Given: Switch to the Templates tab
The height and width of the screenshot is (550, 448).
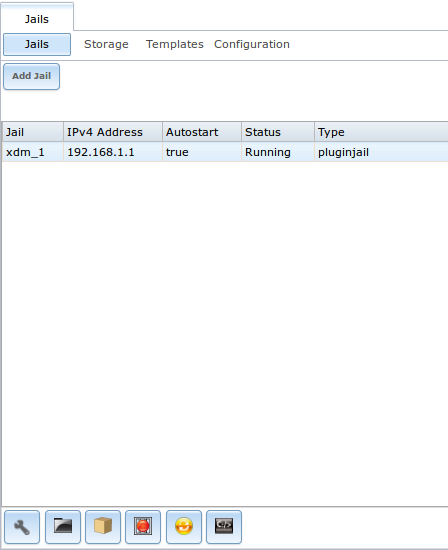Looking at the screenshot, I should (175, 44).
